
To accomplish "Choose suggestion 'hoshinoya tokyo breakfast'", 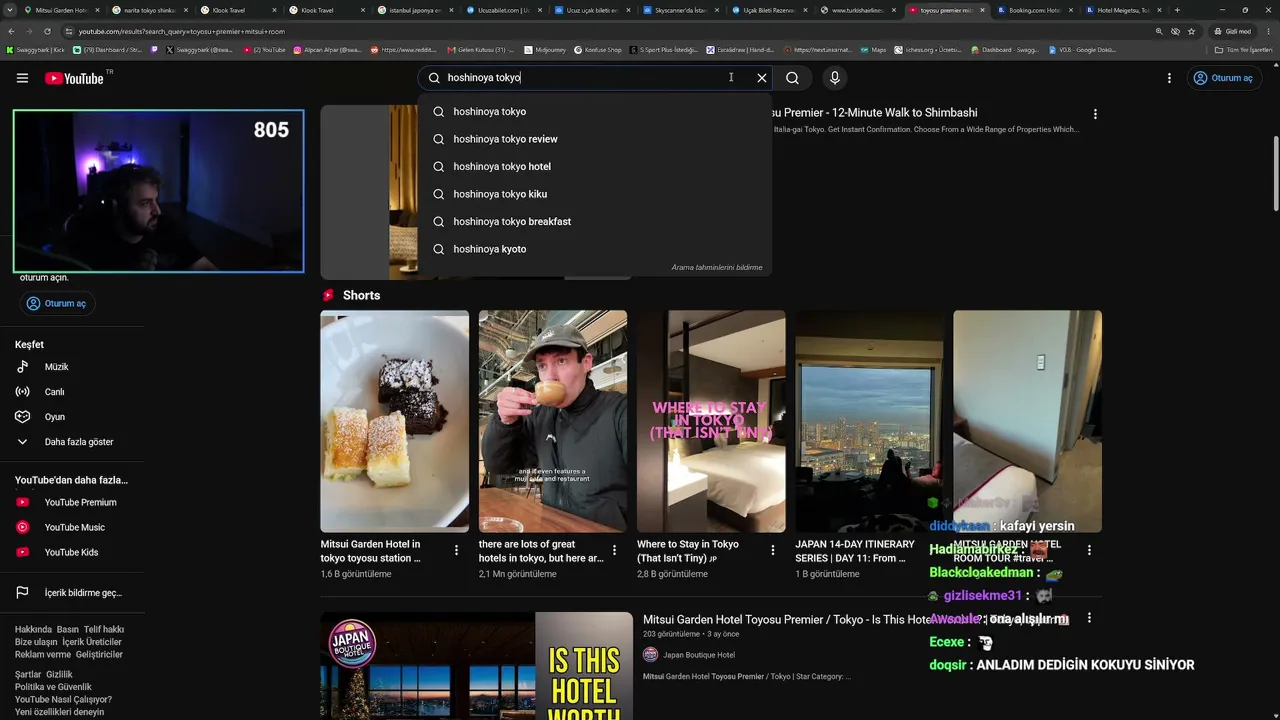I will [x=595, y=222].
